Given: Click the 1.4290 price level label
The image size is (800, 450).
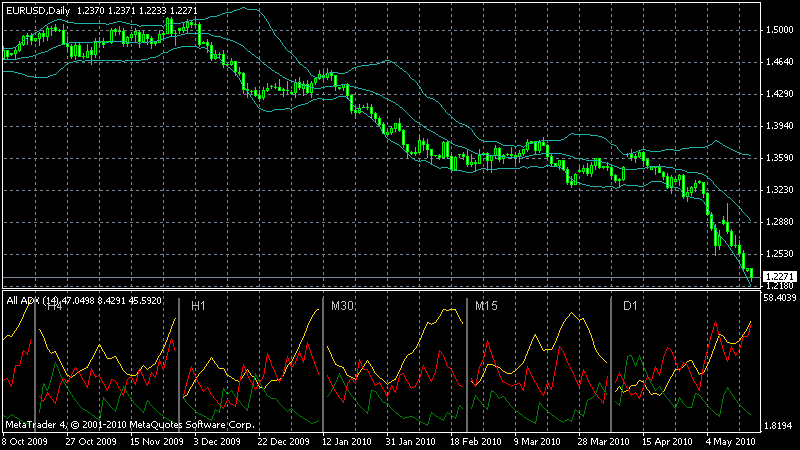Looking at the screenshot, I should [780, 94].
